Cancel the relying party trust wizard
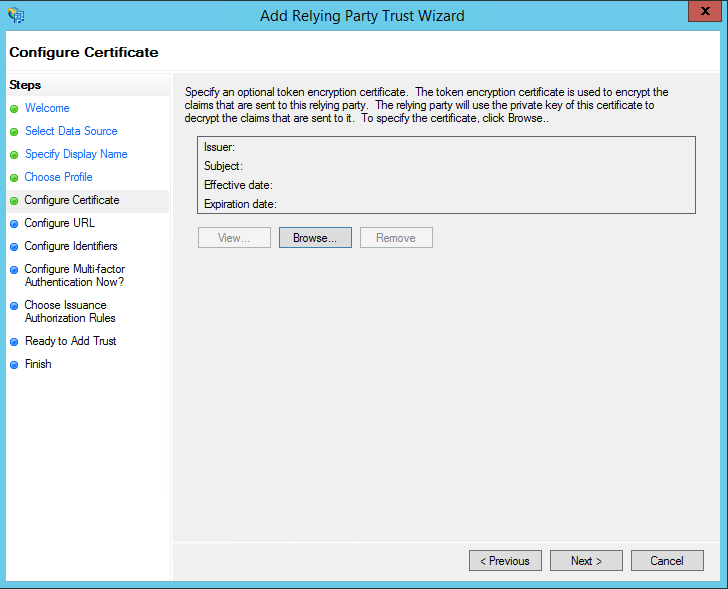This screenshot has width=728, height=589. (x=667, y=561)
